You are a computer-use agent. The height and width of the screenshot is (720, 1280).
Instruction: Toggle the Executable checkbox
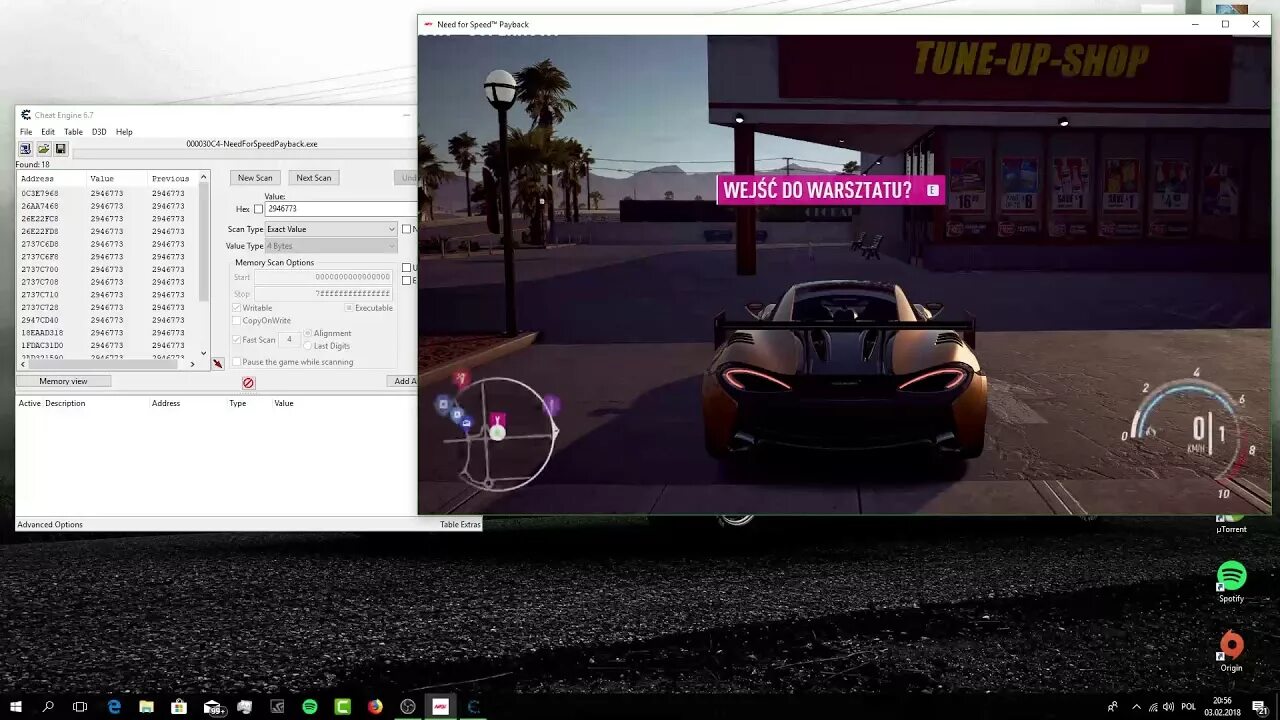pyautogui.click(x=349, y=308)
